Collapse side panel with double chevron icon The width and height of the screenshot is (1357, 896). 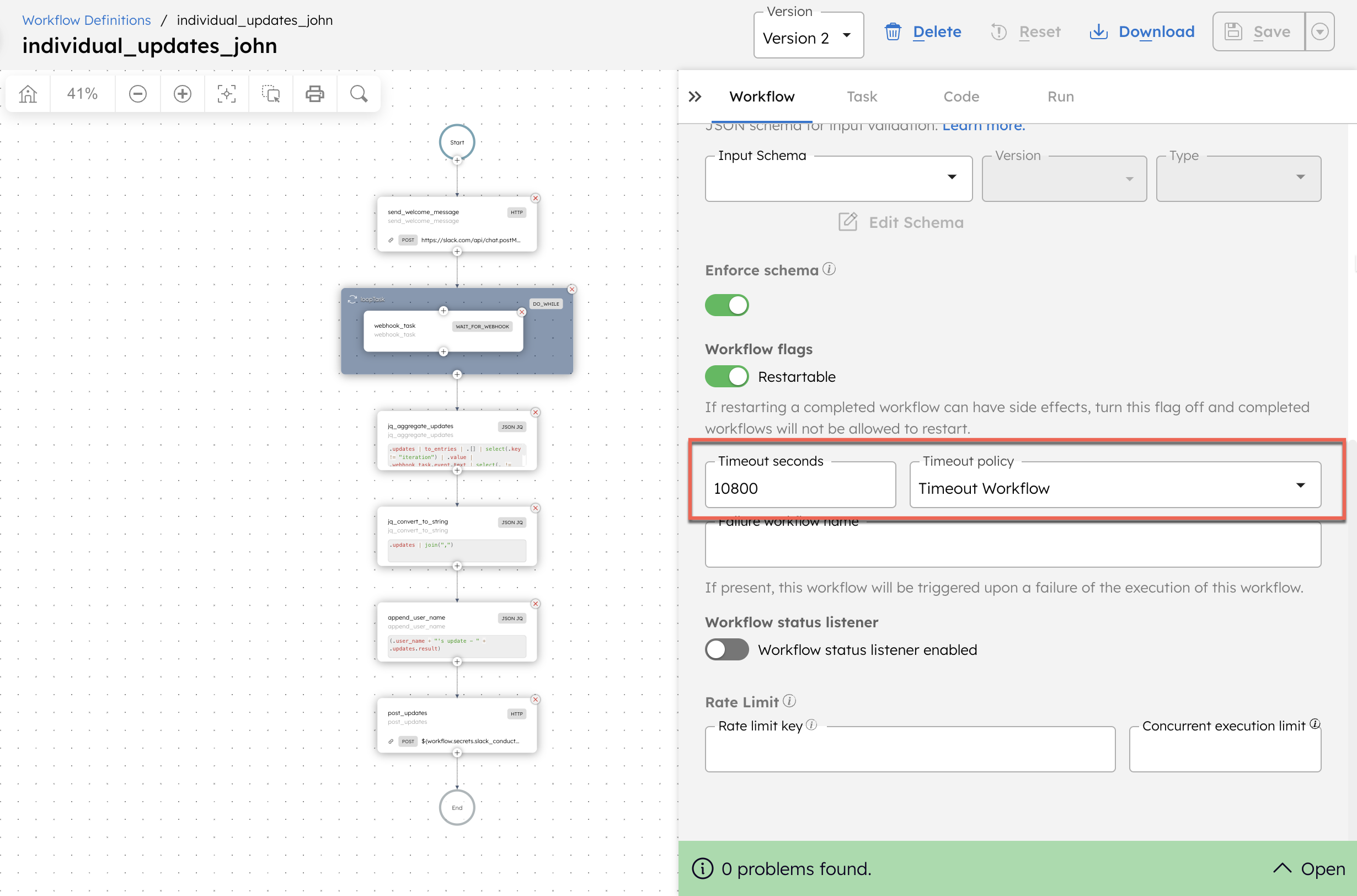click(x=695, y=97)
